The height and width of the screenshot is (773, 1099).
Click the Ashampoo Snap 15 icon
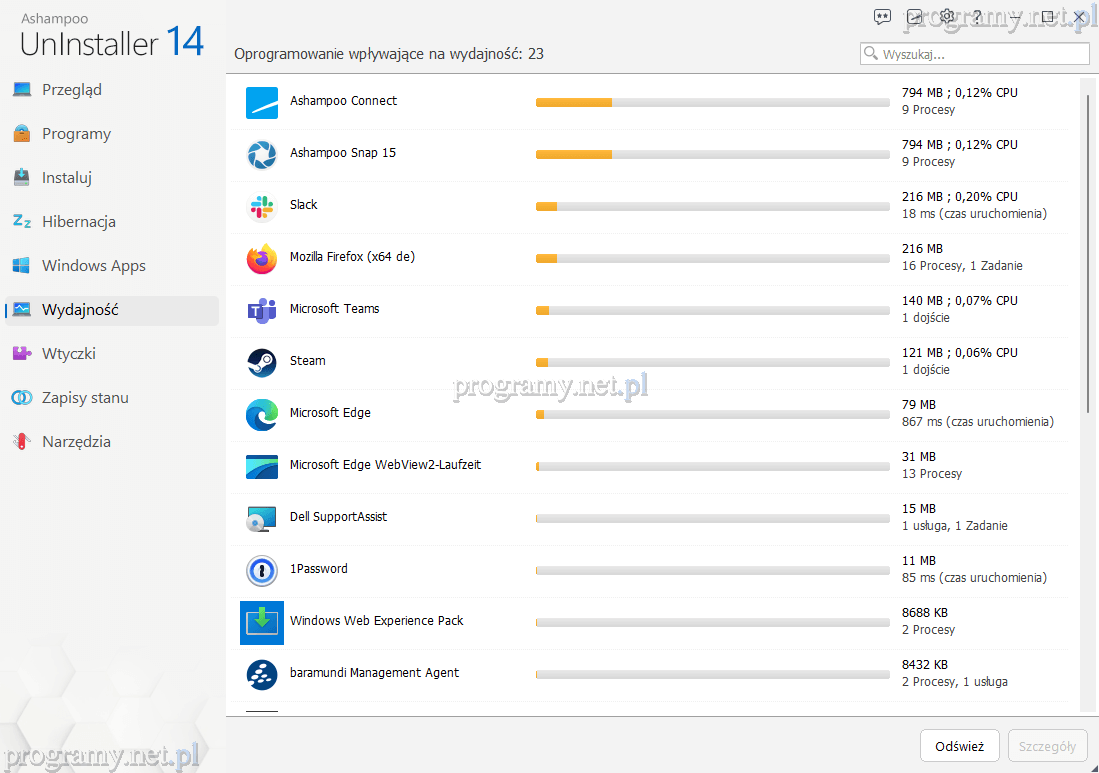[x=262, y=154]
